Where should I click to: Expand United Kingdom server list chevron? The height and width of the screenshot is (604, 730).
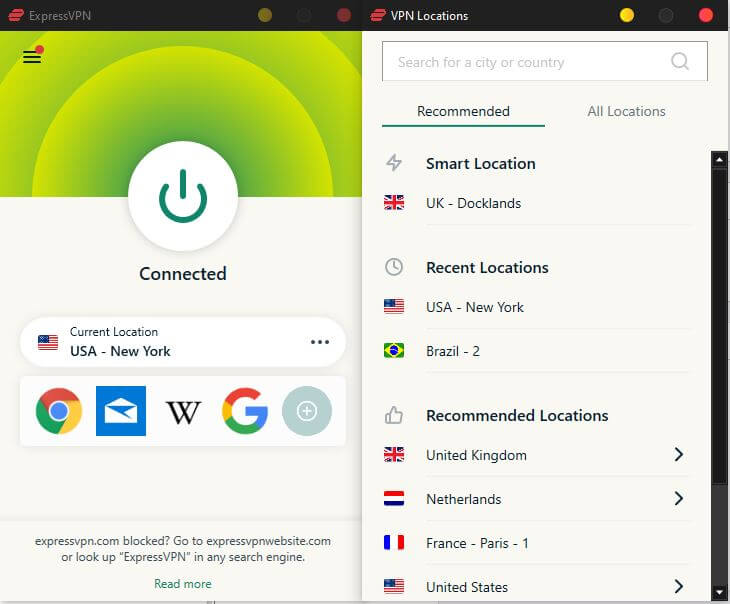(x=679, y=455)
